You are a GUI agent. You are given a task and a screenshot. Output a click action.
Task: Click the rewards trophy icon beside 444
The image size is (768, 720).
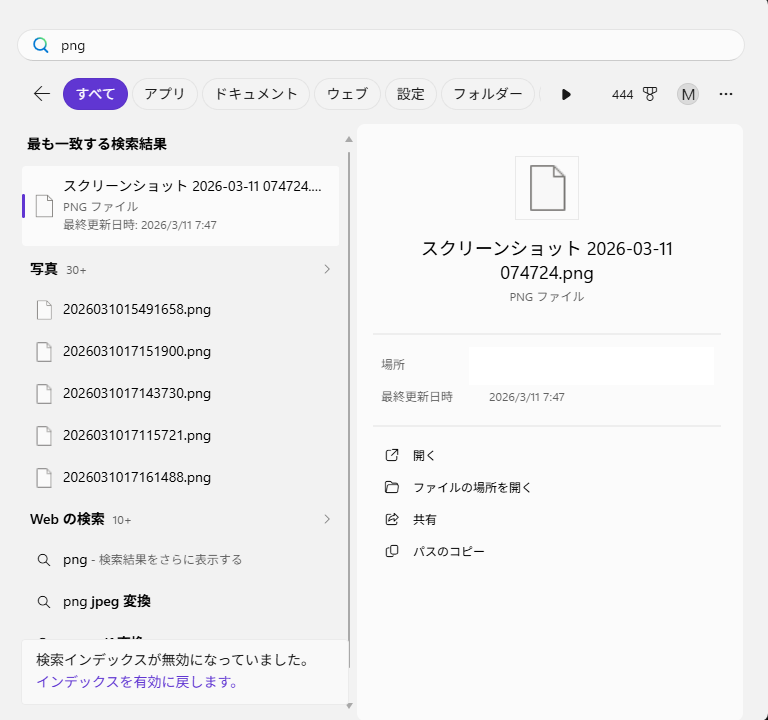click(x=650, y=94)
